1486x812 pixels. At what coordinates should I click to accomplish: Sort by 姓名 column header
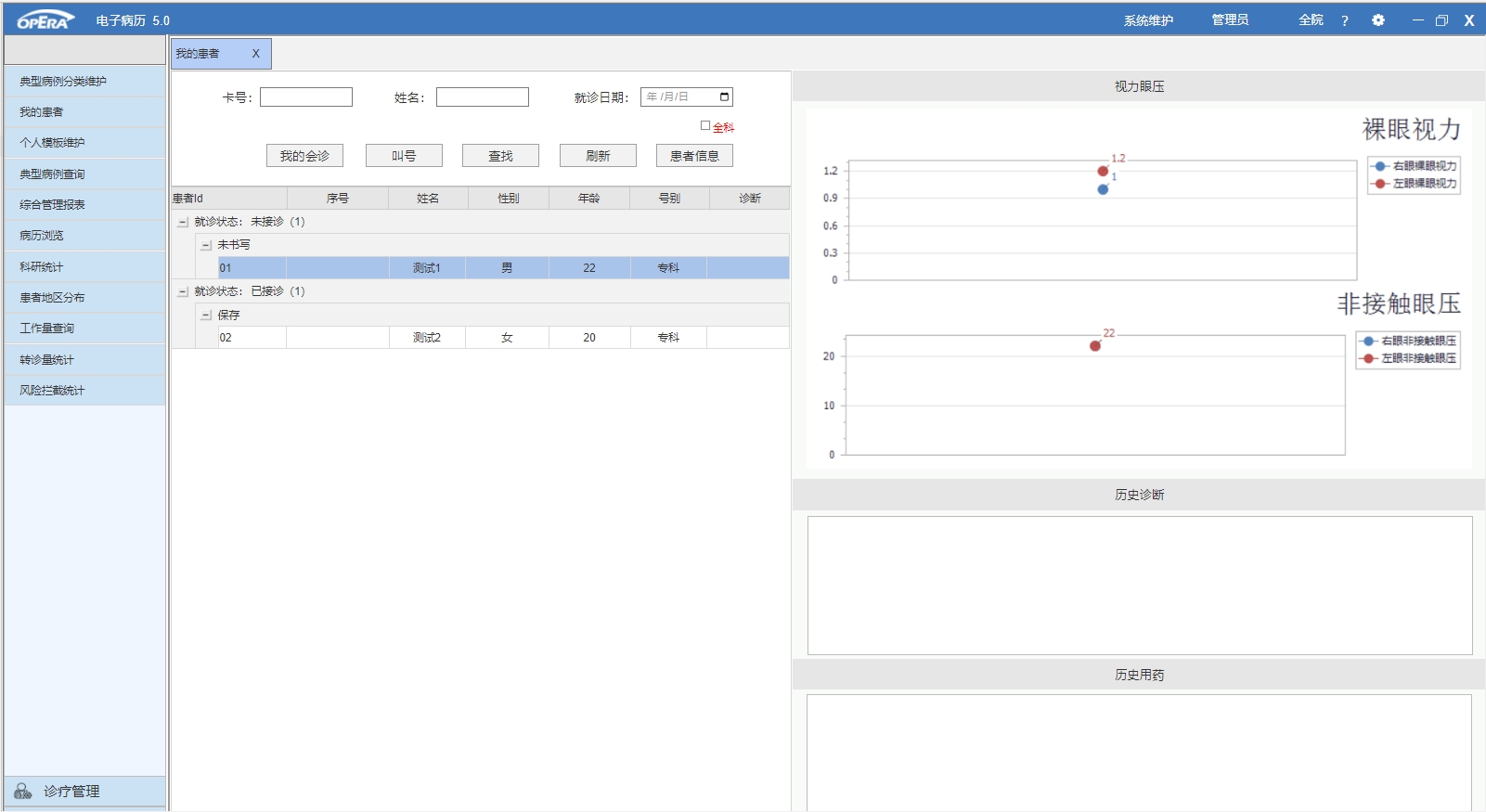(428, 198)
